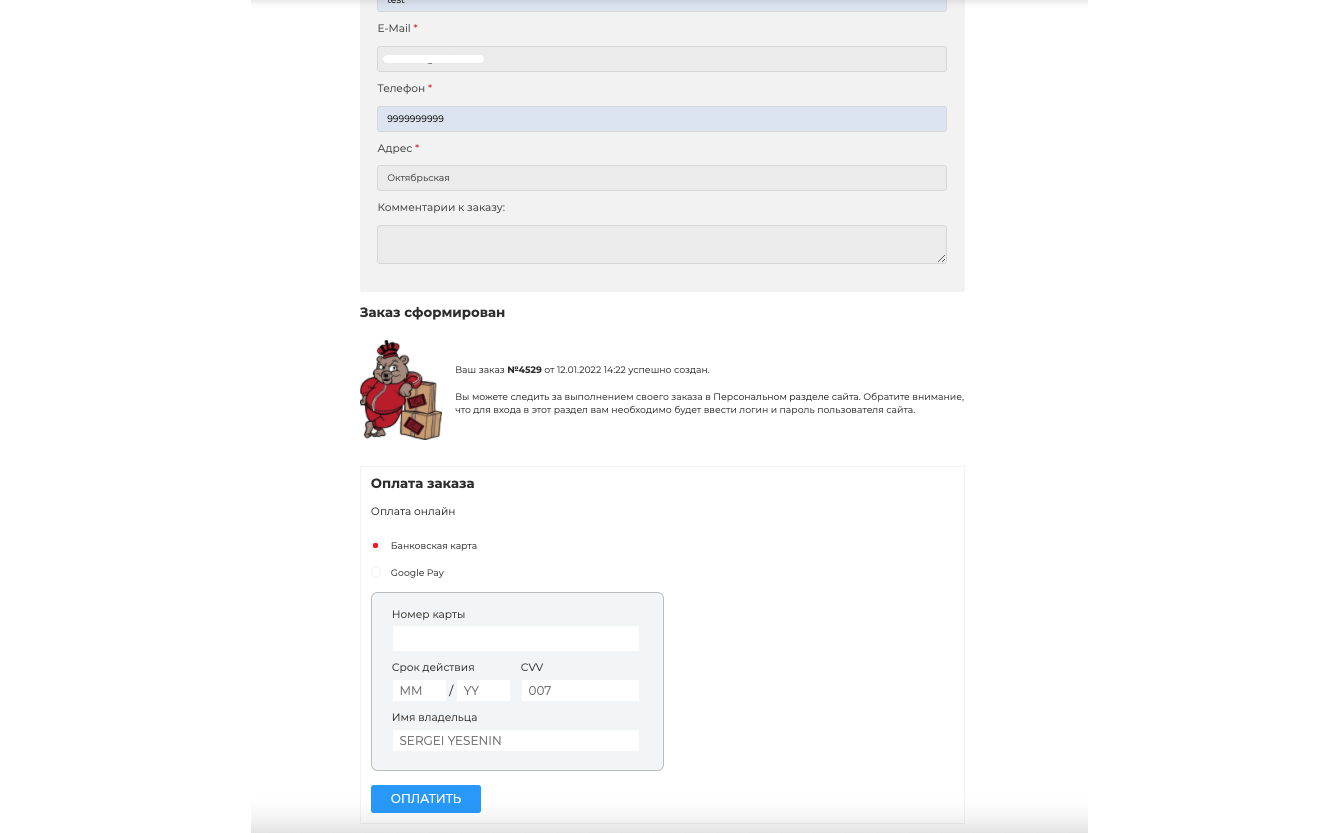Click the Заказ сформирован heading

coord(432,313)
